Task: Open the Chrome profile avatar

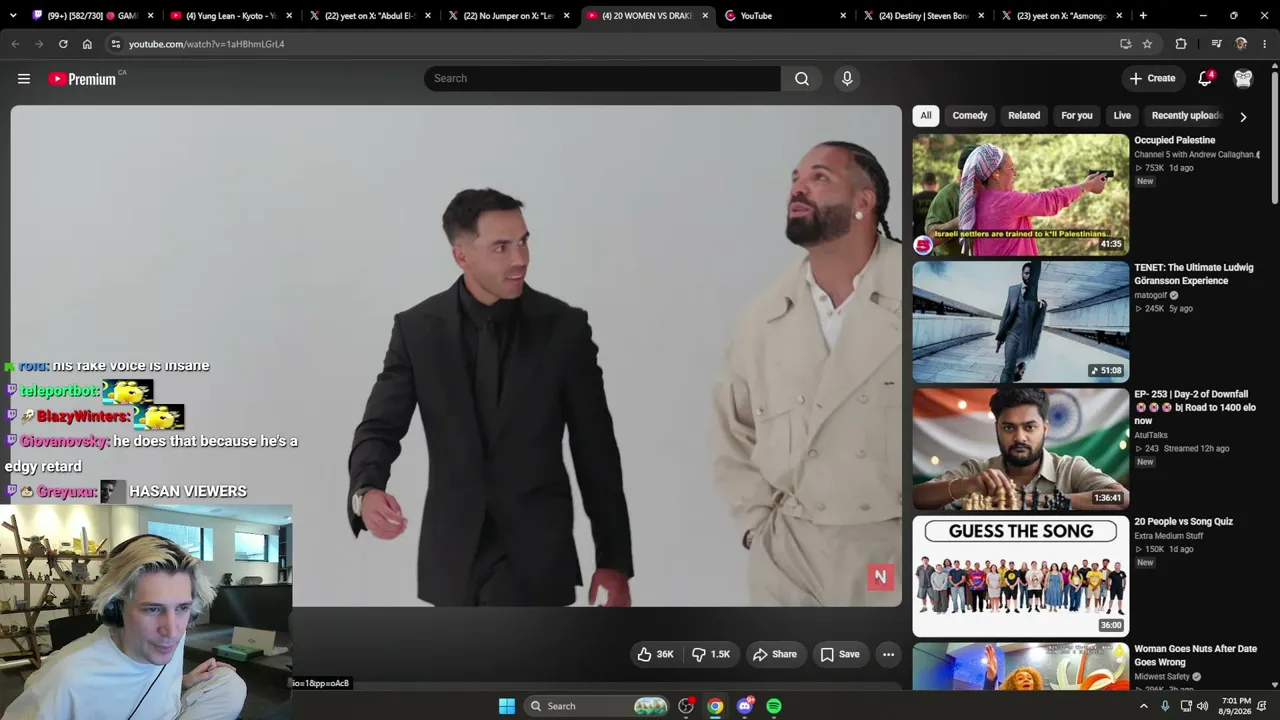Action: 1241,44
